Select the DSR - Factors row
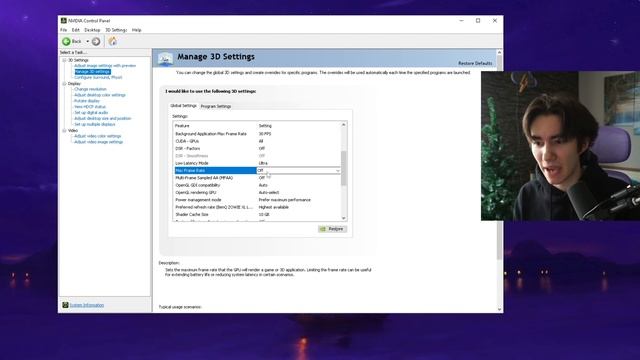The height and width of the screenshot is (360, 640). click(257, 148)
